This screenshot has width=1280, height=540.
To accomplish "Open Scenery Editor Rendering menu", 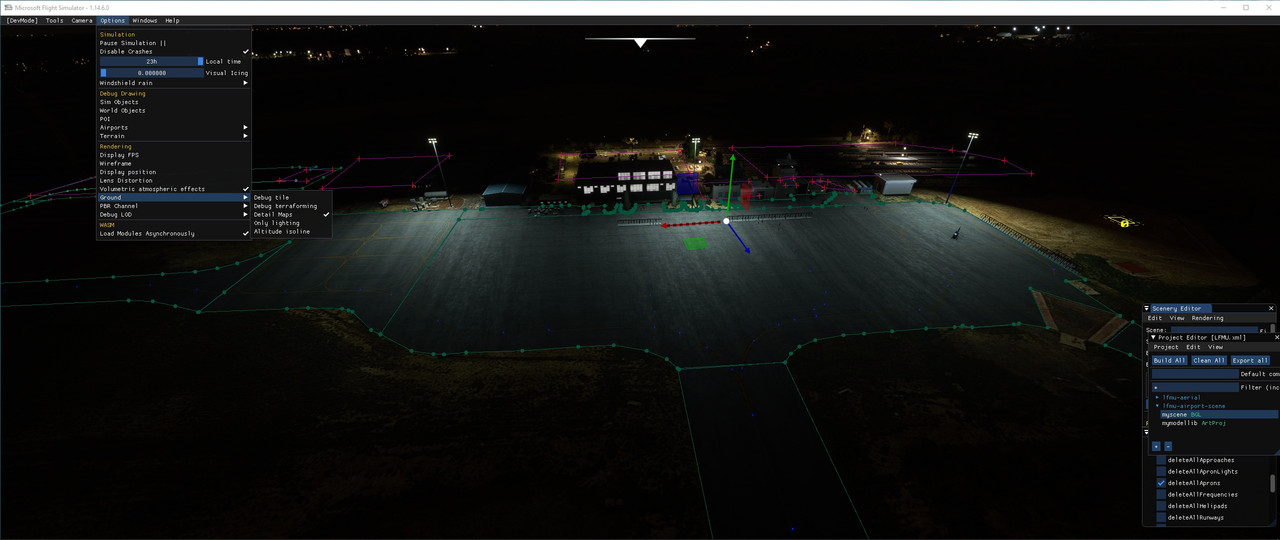I will coord(1207,318).
